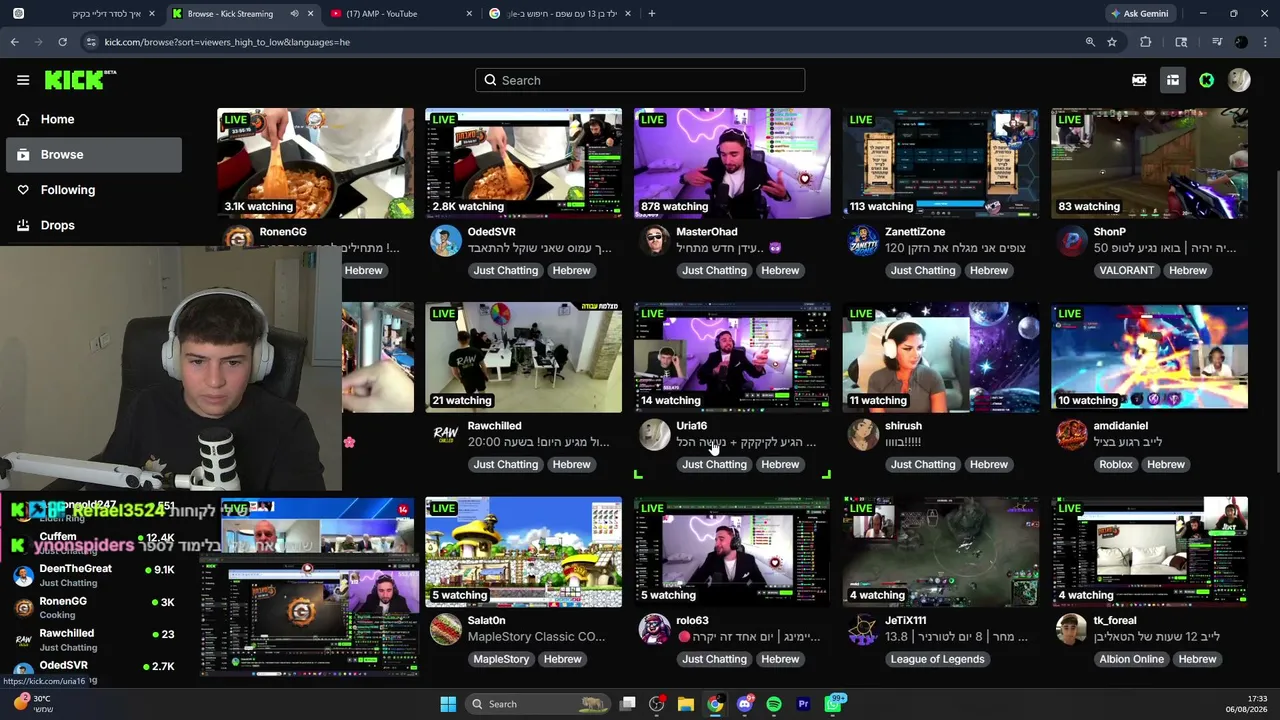
Task: Go back in the browser
Action: [14, 42]
